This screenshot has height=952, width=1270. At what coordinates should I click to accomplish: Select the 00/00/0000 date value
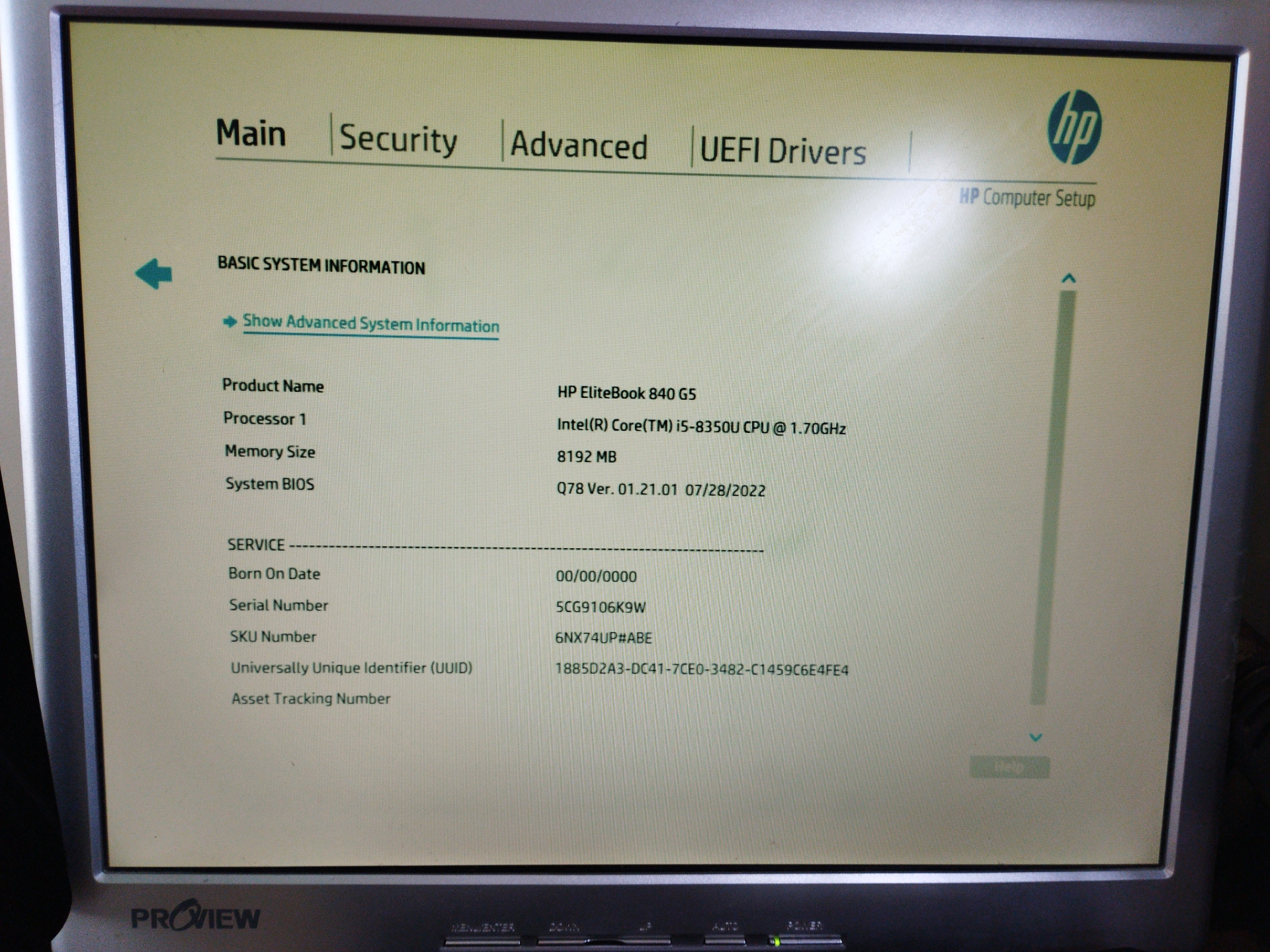[x=596, y=576]
